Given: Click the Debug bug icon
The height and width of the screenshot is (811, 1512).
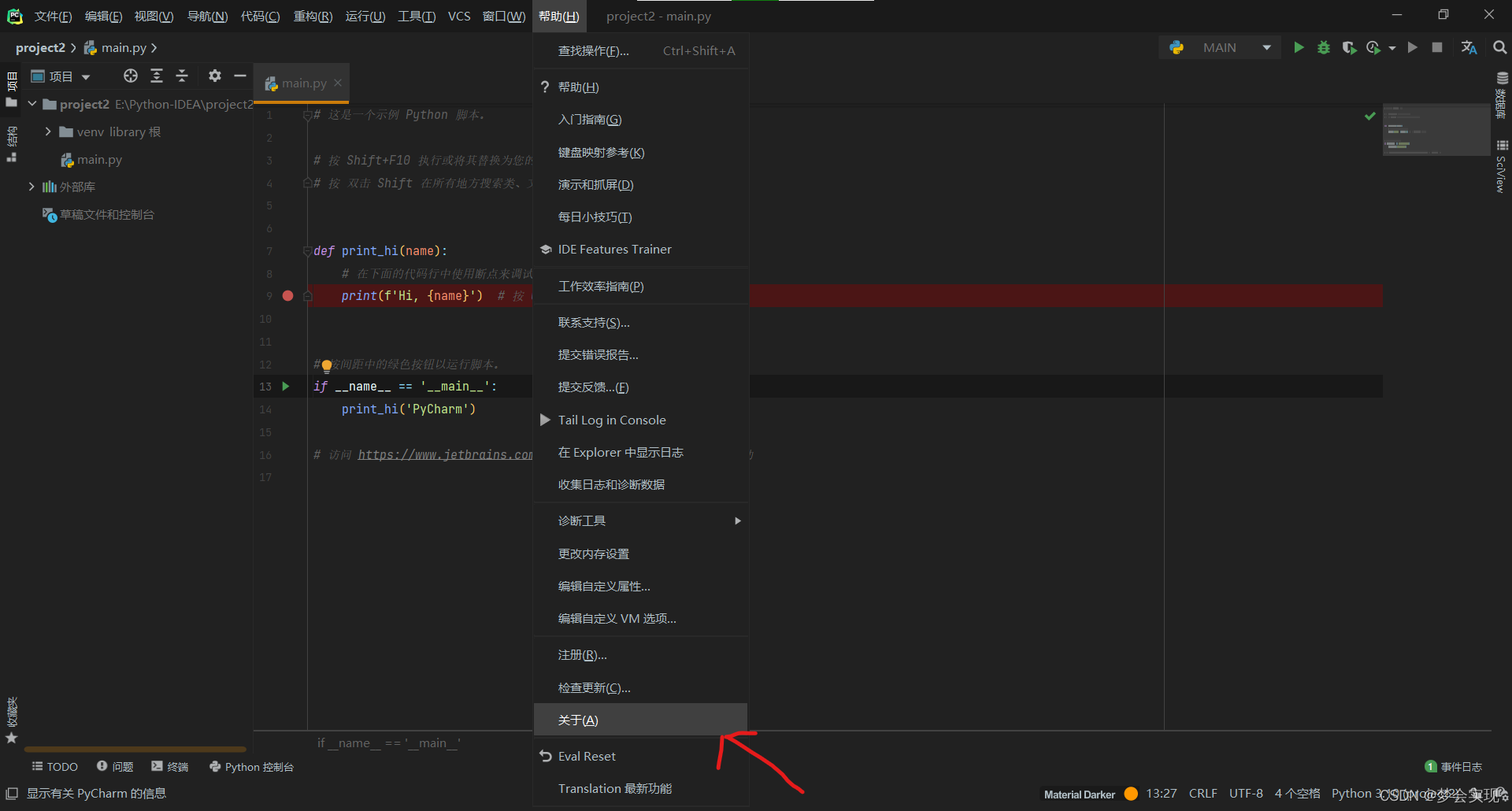Looking at the screenshot, I should coord(1324,48).
